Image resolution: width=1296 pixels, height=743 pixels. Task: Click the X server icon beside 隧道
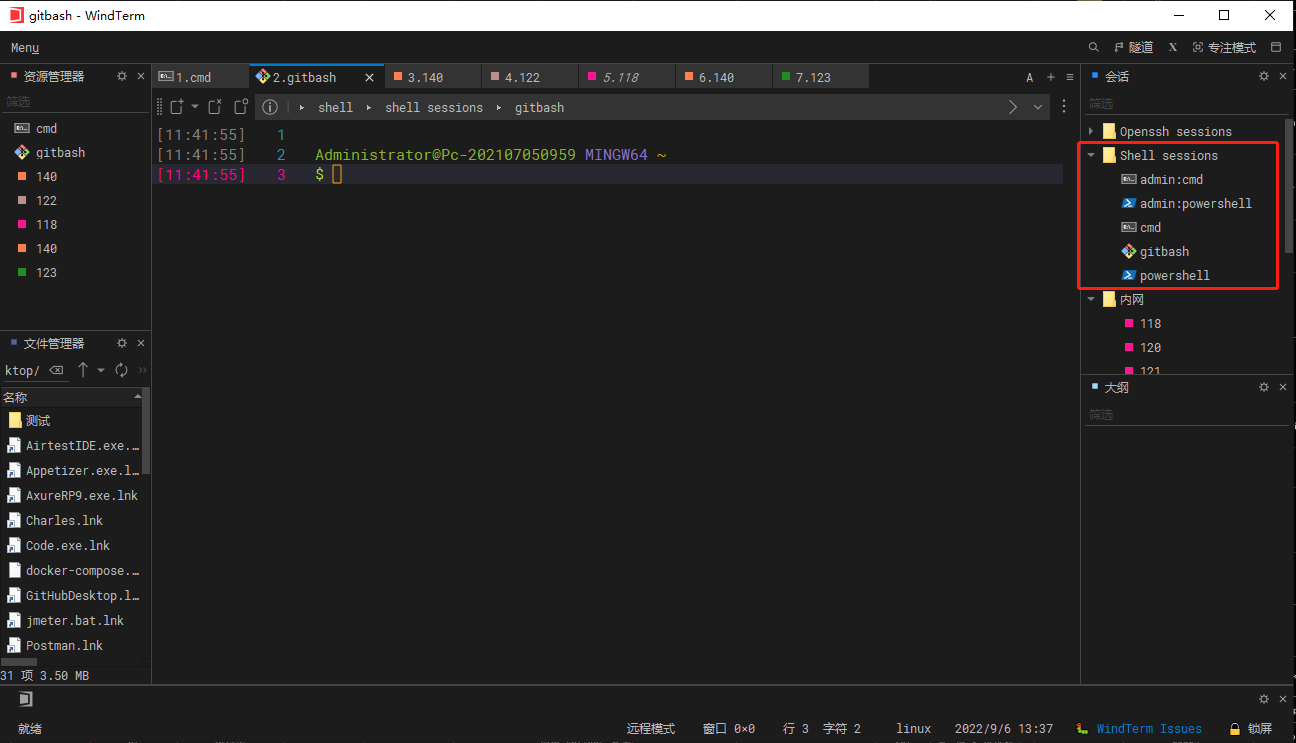(x=1173, y=47)
